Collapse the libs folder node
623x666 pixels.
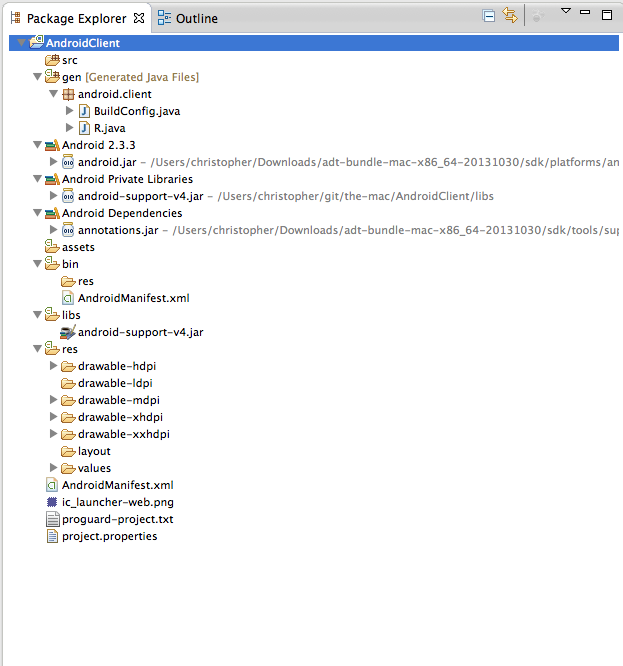37,315
